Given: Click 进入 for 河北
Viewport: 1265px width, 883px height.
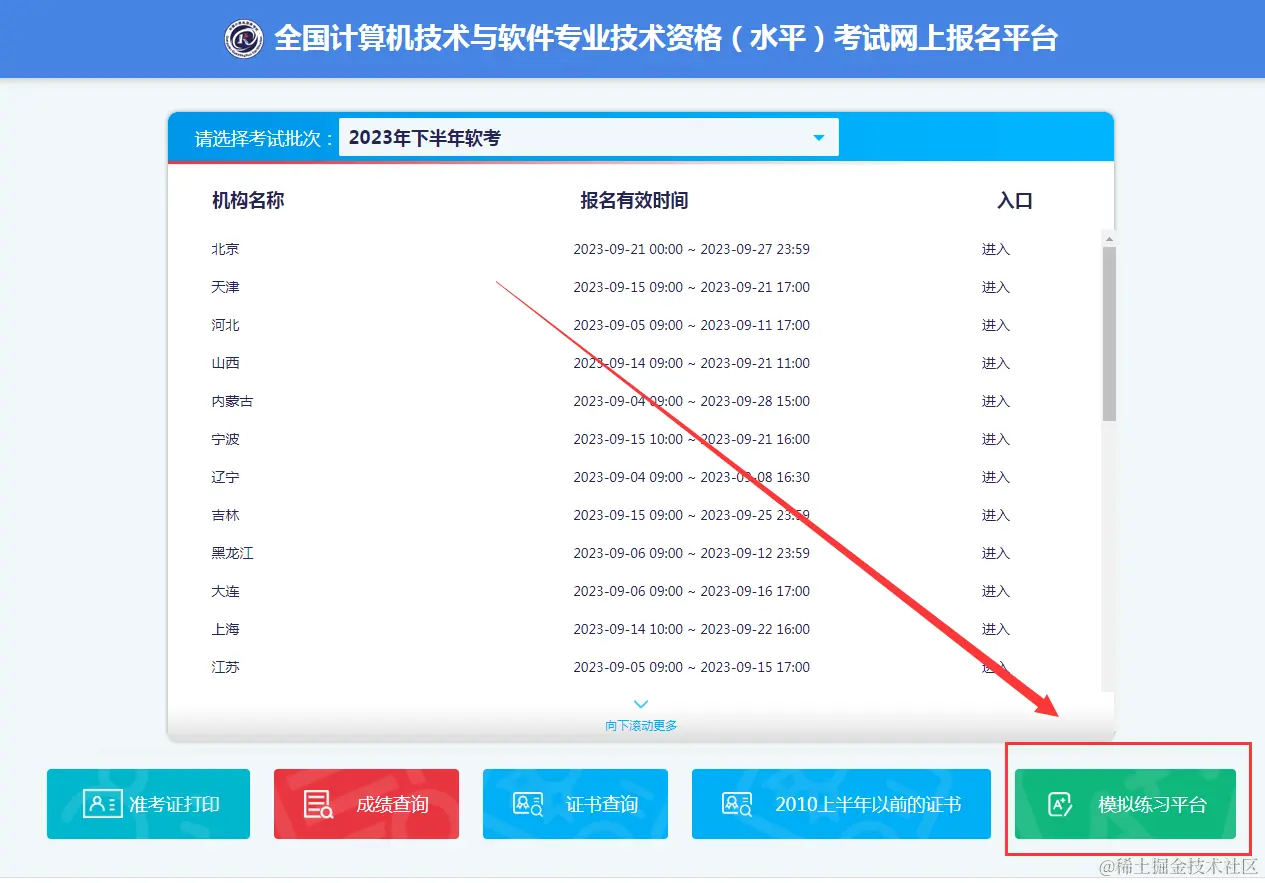Looking at the screenshot, I should tap(996, 325).
